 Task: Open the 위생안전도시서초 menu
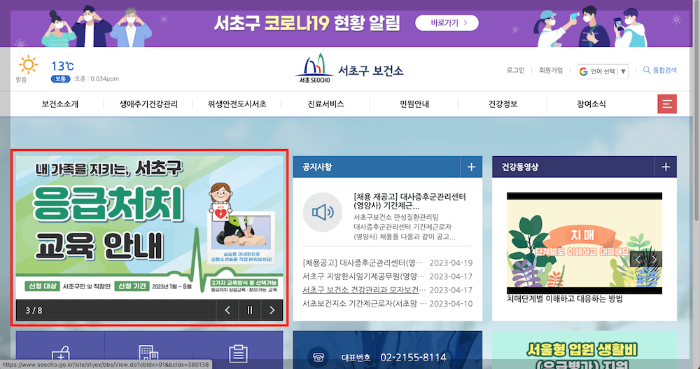237,104
